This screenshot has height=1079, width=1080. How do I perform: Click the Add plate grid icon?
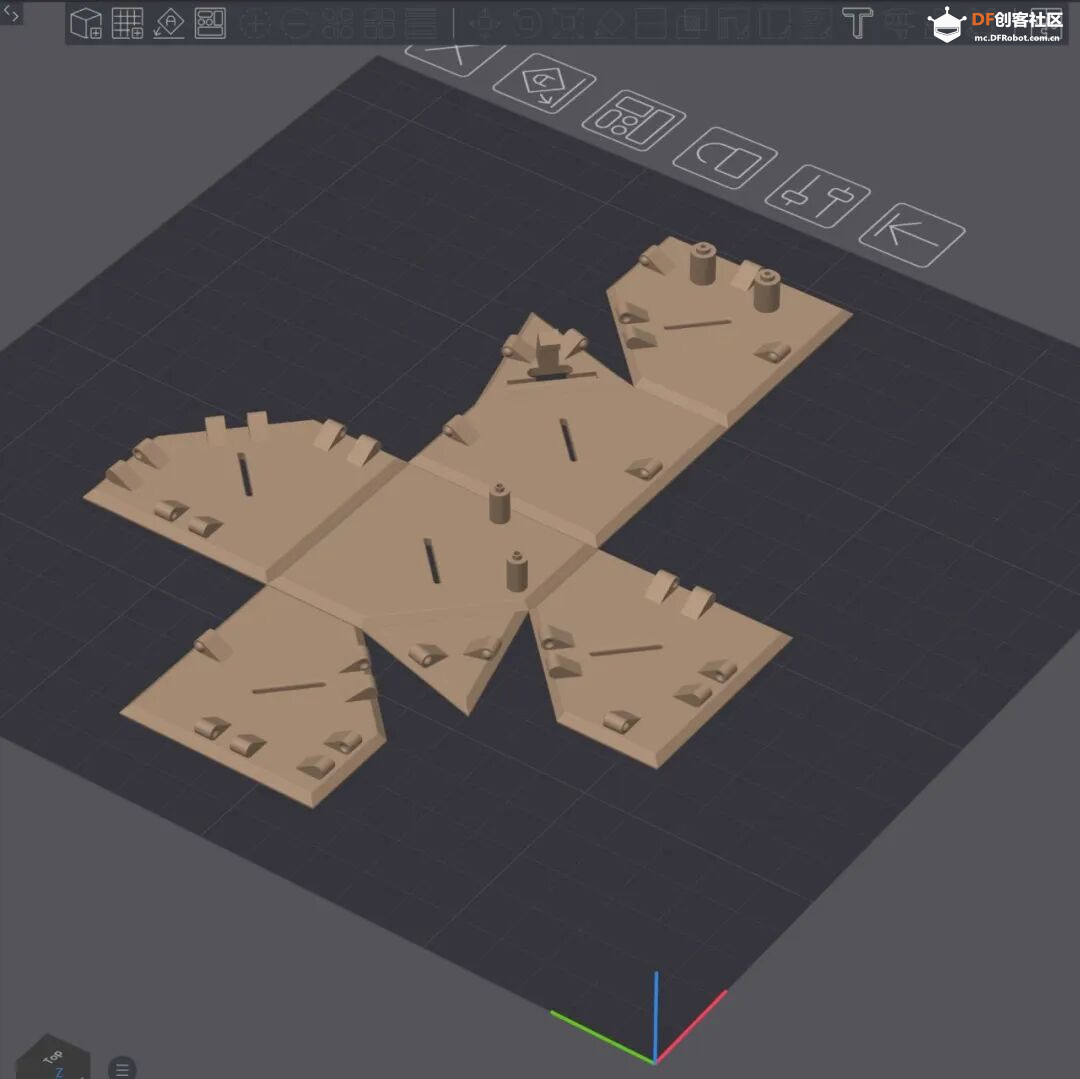coord(127,23)
